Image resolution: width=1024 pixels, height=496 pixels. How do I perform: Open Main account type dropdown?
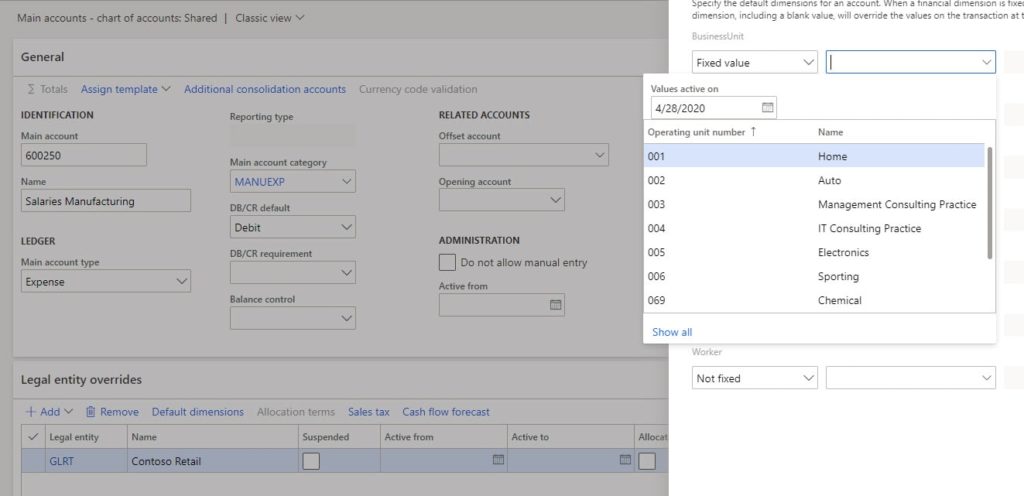[x=182, y=281]
